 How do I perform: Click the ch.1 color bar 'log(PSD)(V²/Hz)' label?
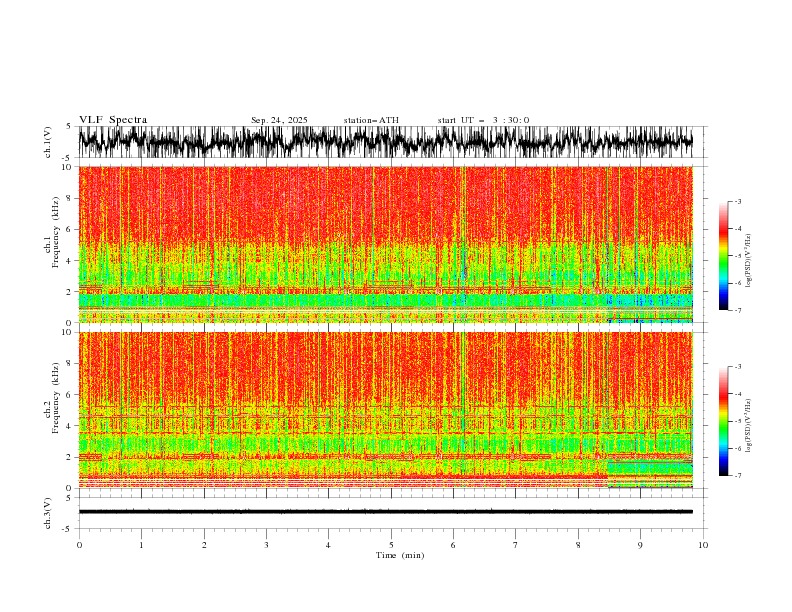(749, 261)
